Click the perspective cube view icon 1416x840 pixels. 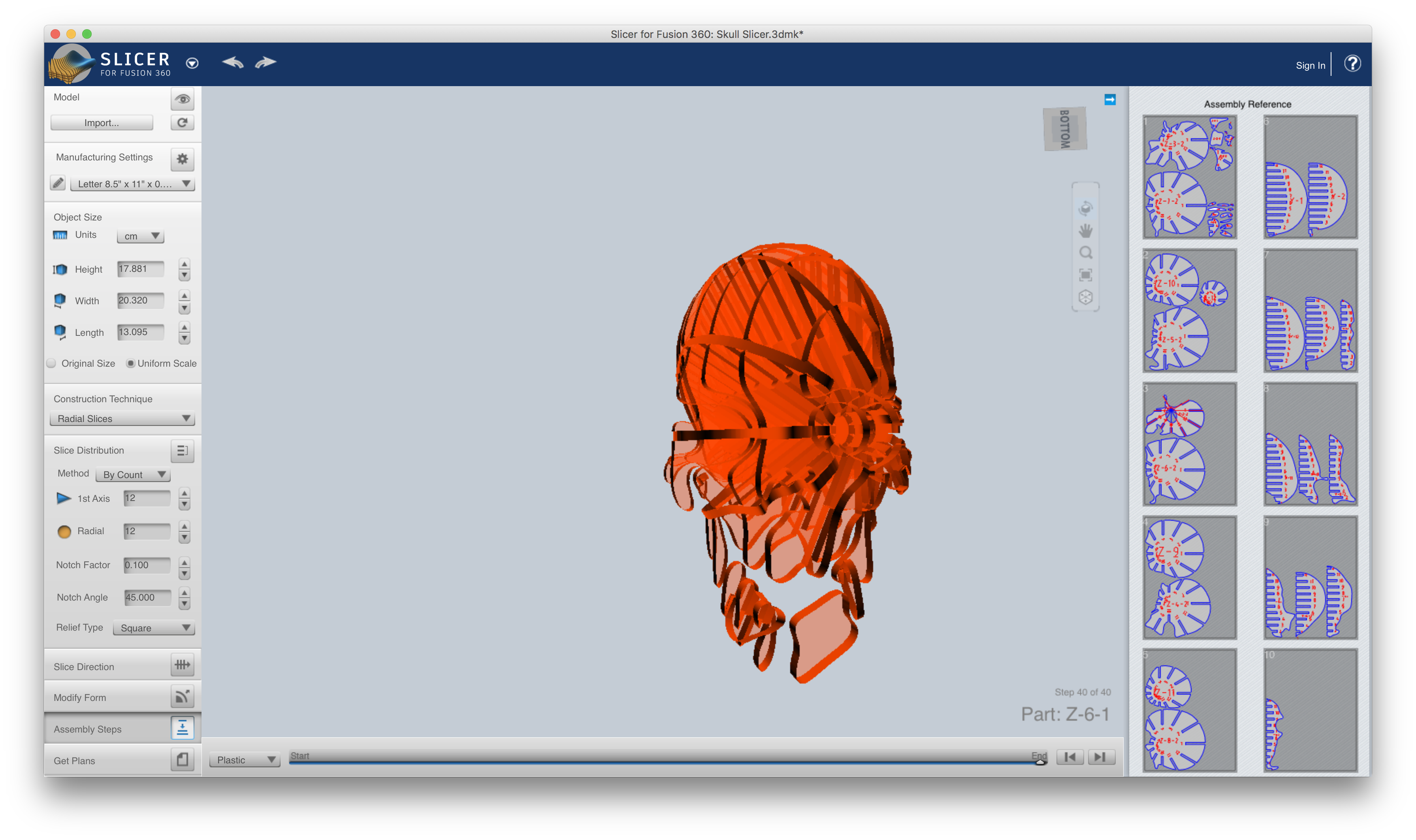click(1085, 297)
